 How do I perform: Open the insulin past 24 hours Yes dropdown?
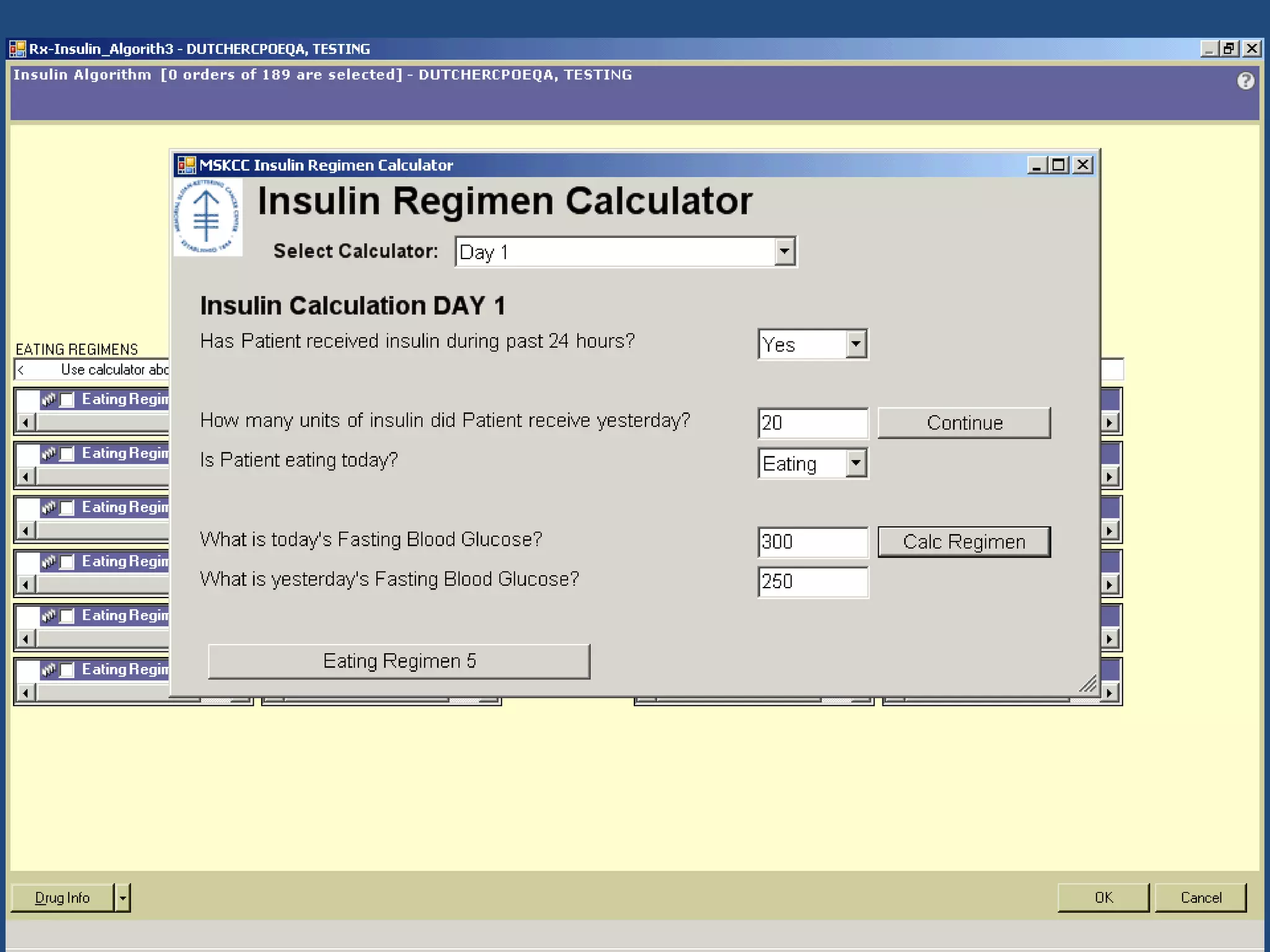[856, 344]
